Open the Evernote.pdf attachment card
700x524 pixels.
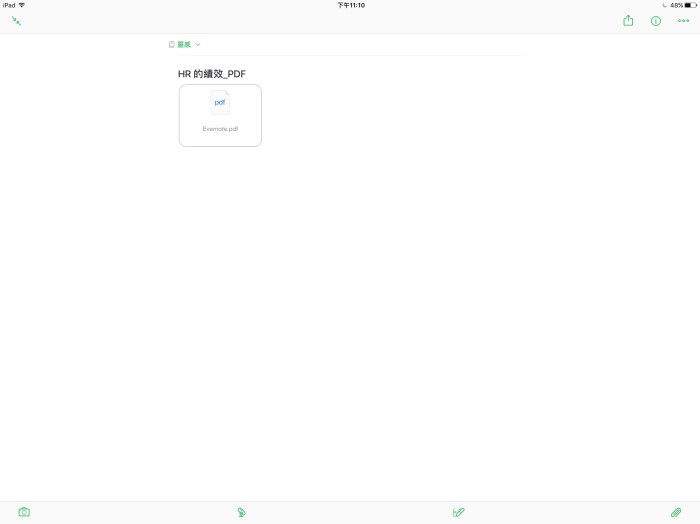click(220, 116)
